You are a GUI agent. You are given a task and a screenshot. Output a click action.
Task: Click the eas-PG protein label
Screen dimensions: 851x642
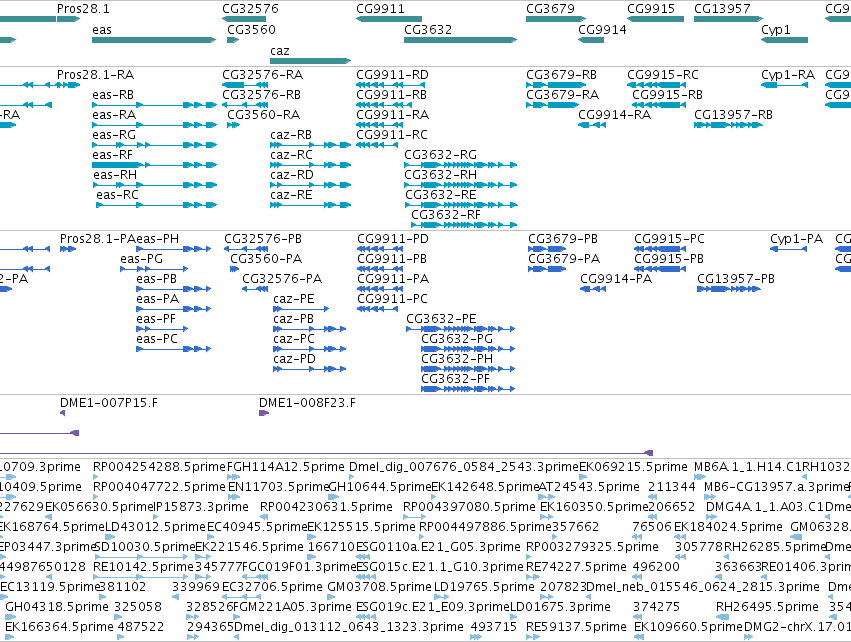point(142,259)
